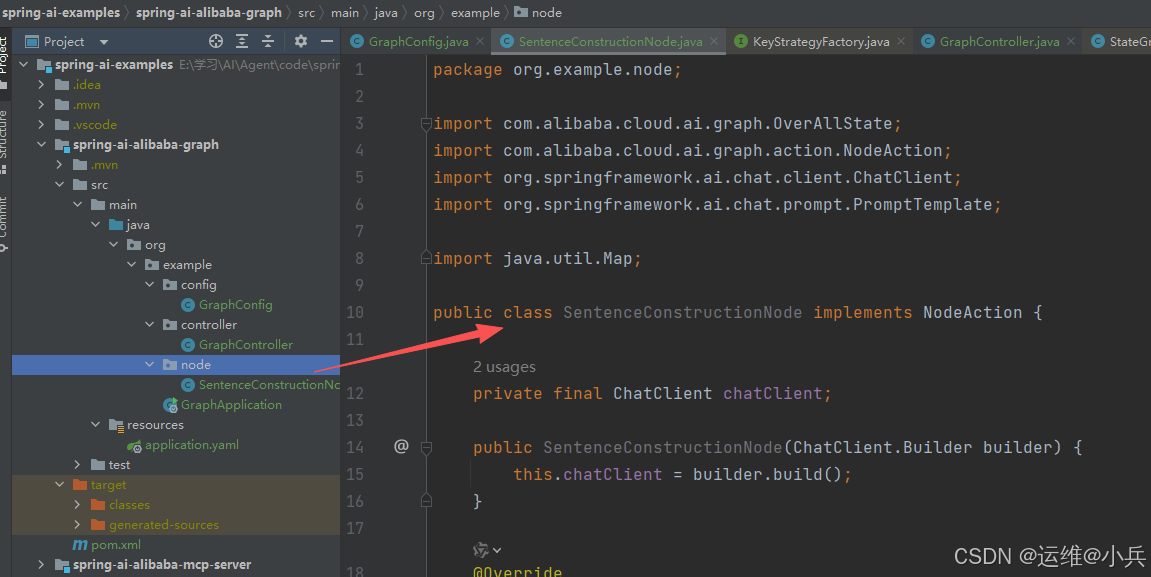This screenshot has height=577, width=1151.
Task: Close the SentenceConstructionNode.java tab
Action: (714, 42)
